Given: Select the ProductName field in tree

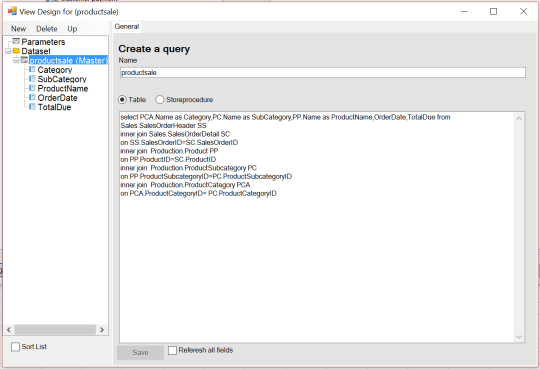Looking at the screenshot, I should 63,88.
